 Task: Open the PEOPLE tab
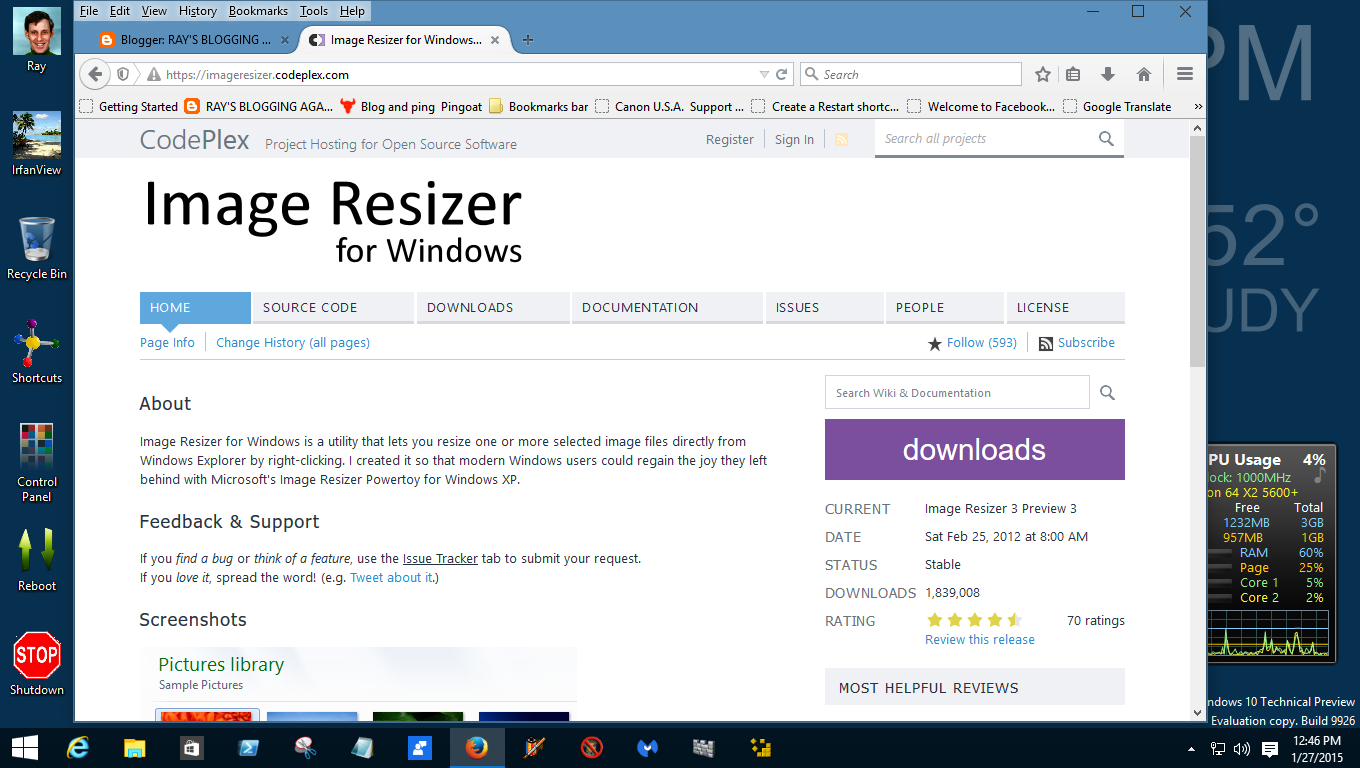click(x=945, y=307)
